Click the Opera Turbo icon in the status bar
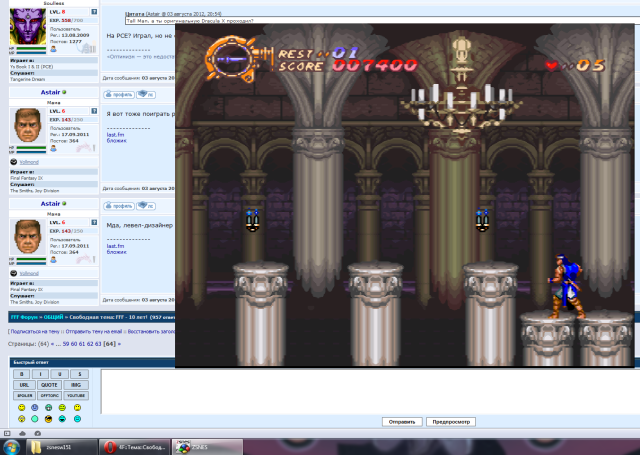 (38, 433)
